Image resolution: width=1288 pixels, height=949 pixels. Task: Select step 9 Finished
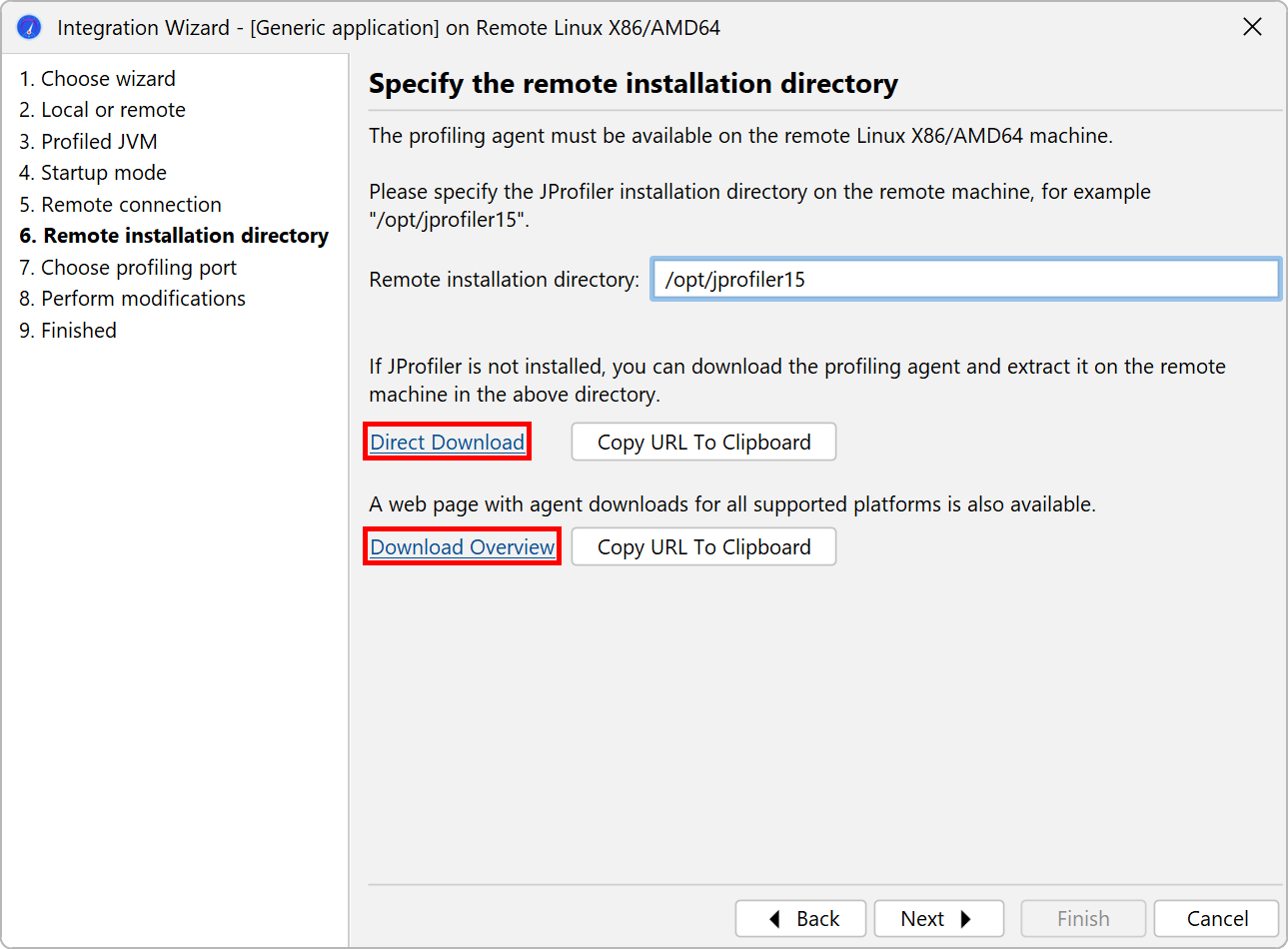tap(68, 331)
